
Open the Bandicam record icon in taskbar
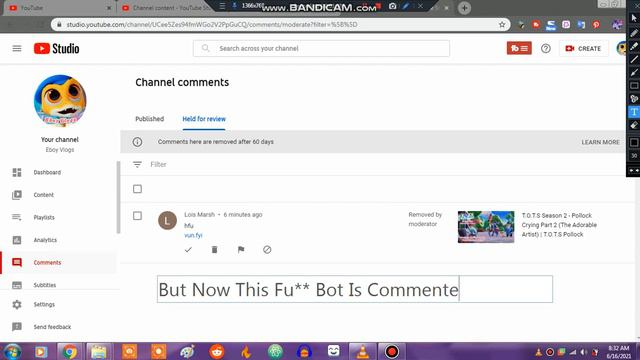click(391, 351)
